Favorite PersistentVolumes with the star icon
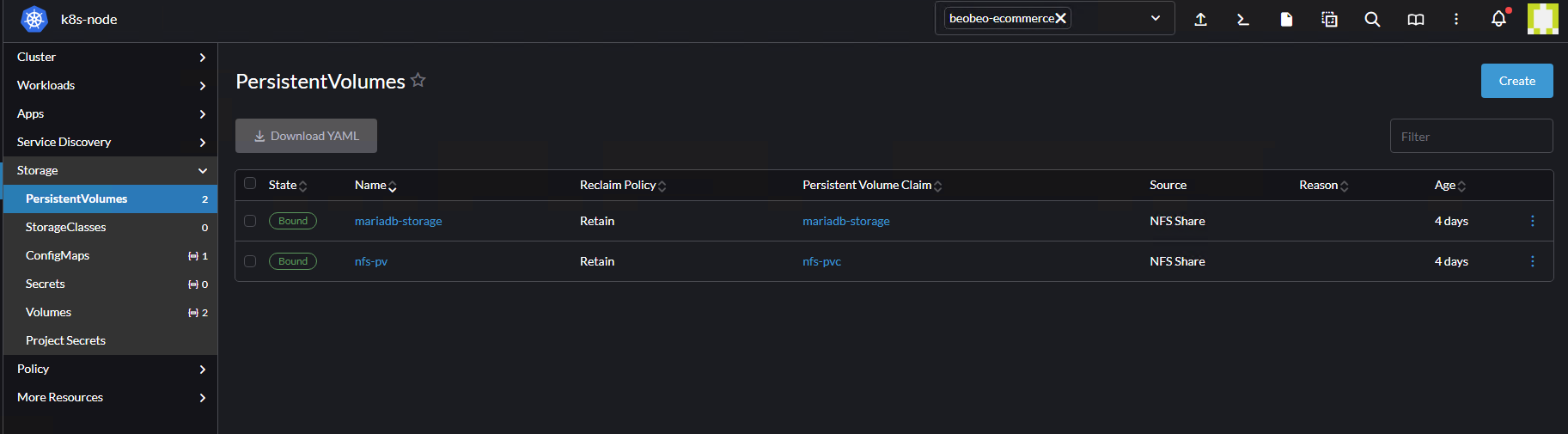The height and width of the screenshot is (434, 1568). (x=418, y=80)
